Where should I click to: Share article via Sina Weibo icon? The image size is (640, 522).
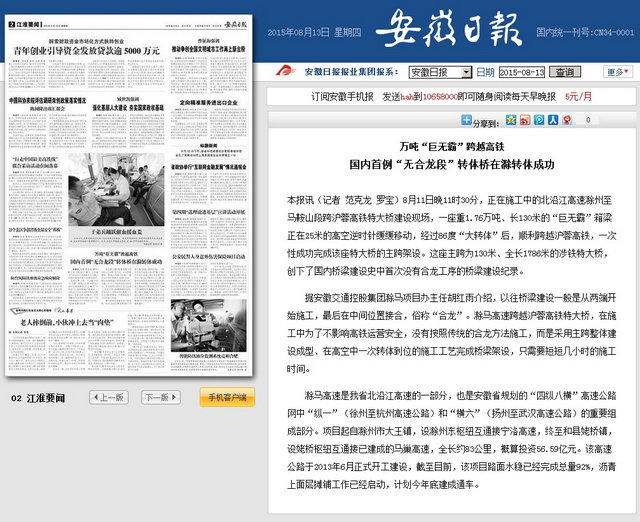[x=525, y=123]
